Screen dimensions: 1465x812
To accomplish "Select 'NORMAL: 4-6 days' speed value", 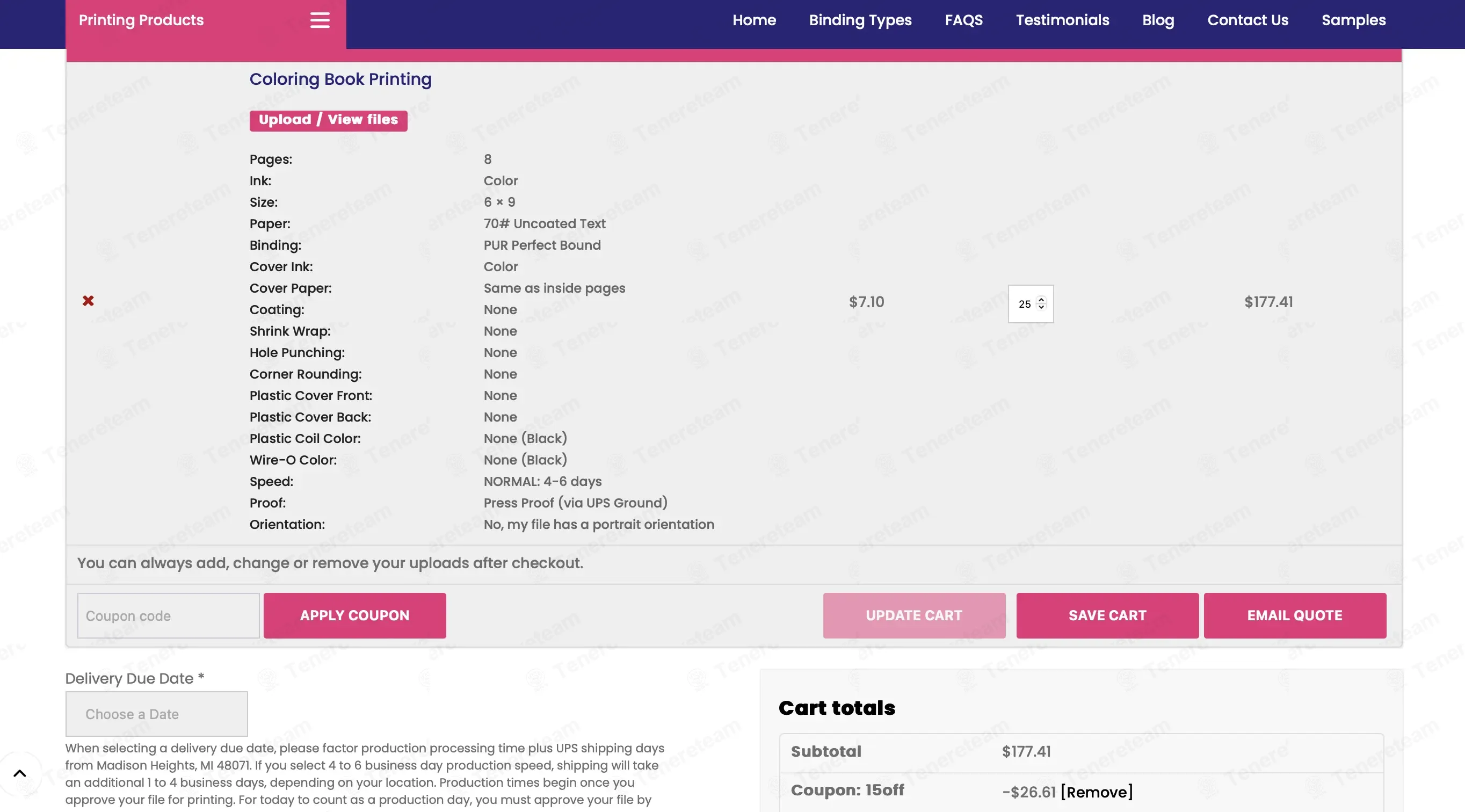I will click(542, 482).
